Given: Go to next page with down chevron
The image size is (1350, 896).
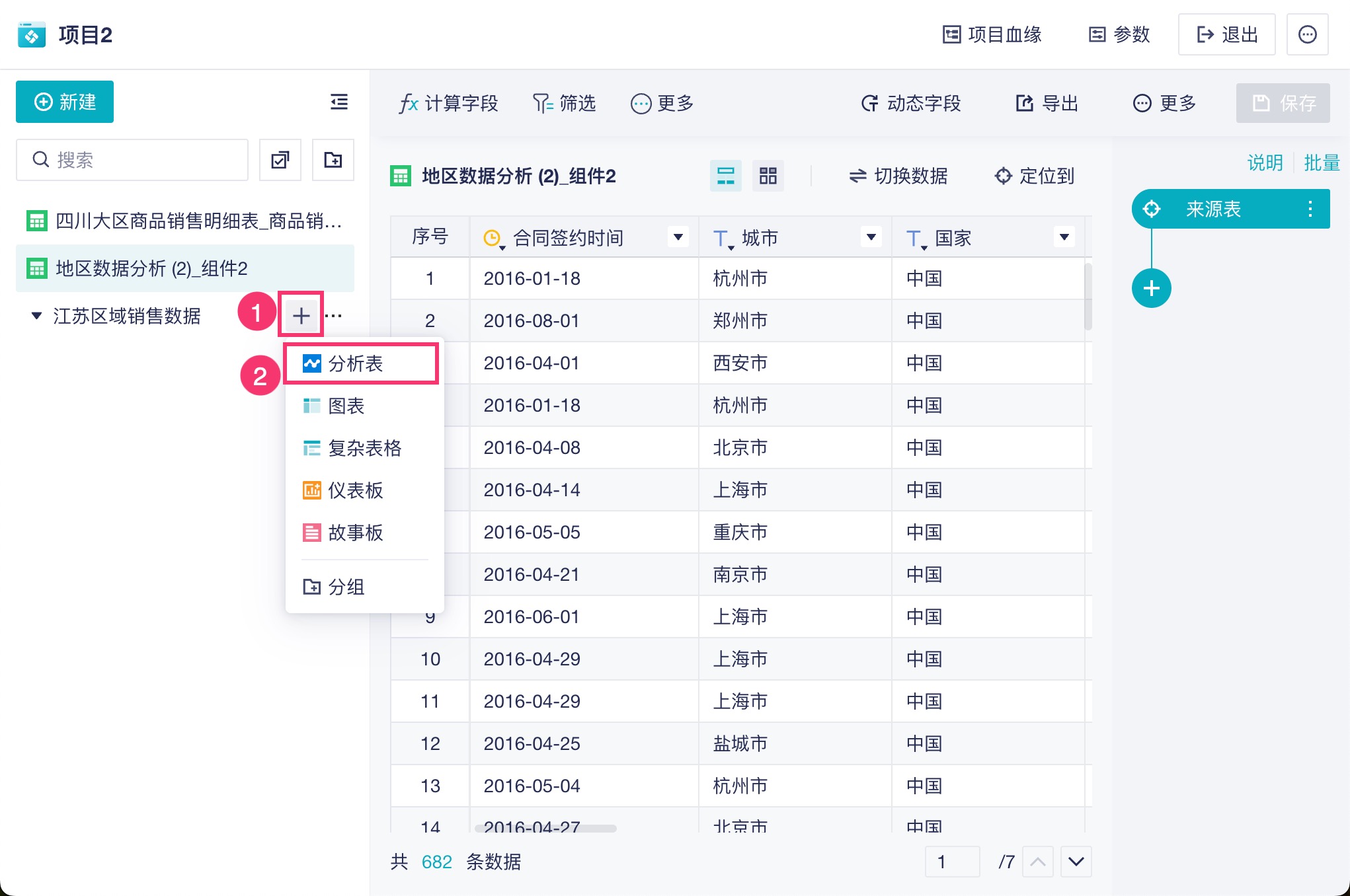Looking at the screenshot, I should click(1076, 862).
